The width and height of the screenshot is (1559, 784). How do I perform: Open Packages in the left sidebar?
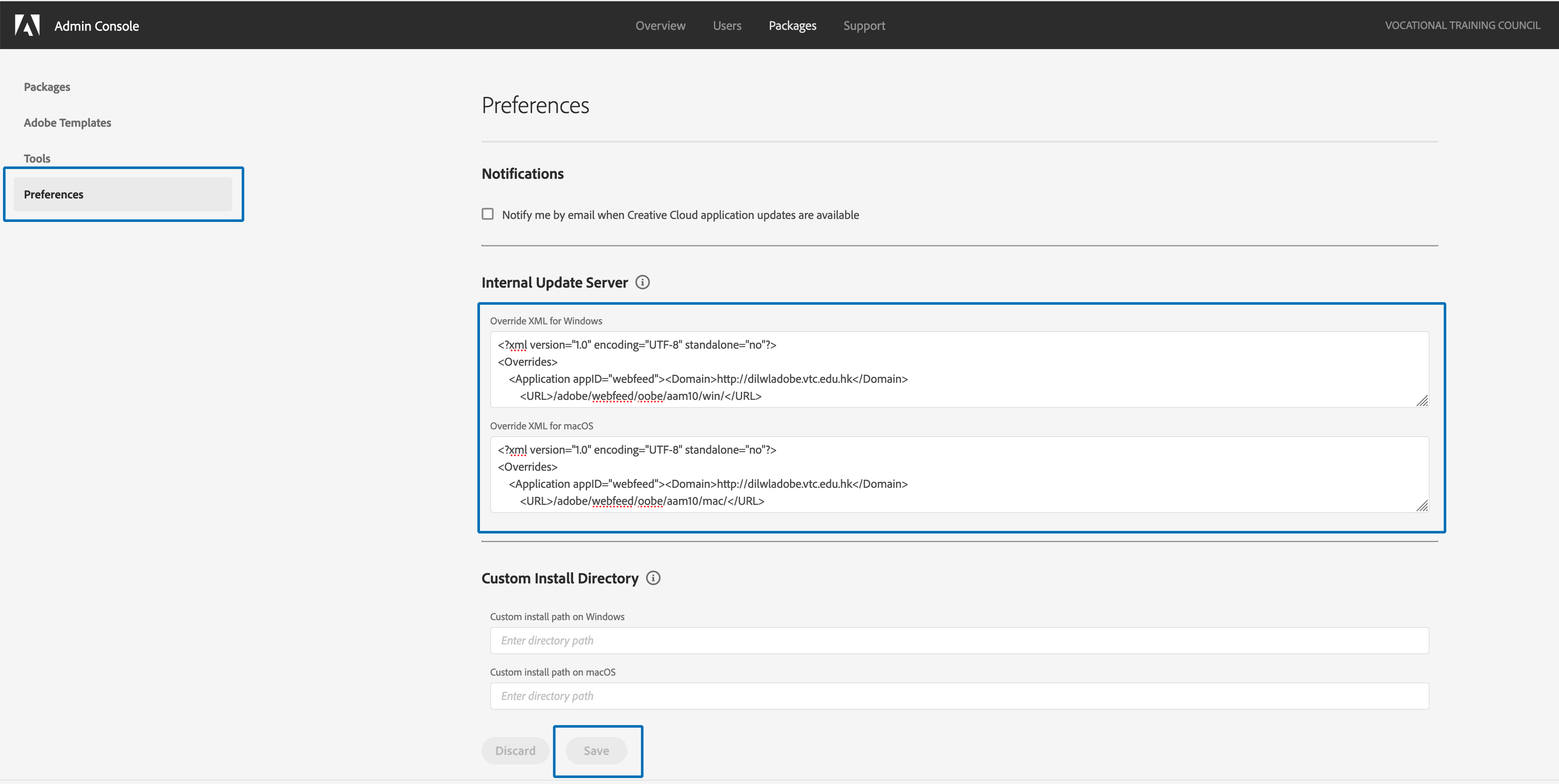(47, 87)
